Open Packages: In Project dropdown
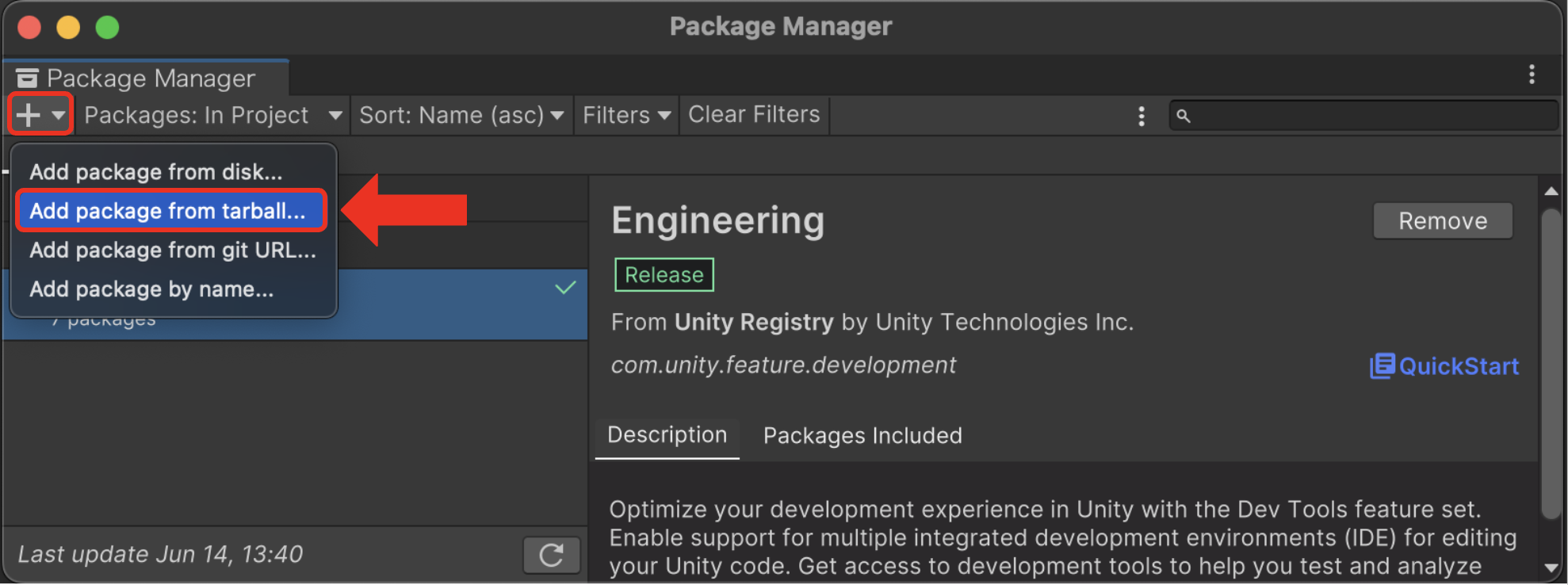The image size is (1568, 585). [x=213, y=115]
